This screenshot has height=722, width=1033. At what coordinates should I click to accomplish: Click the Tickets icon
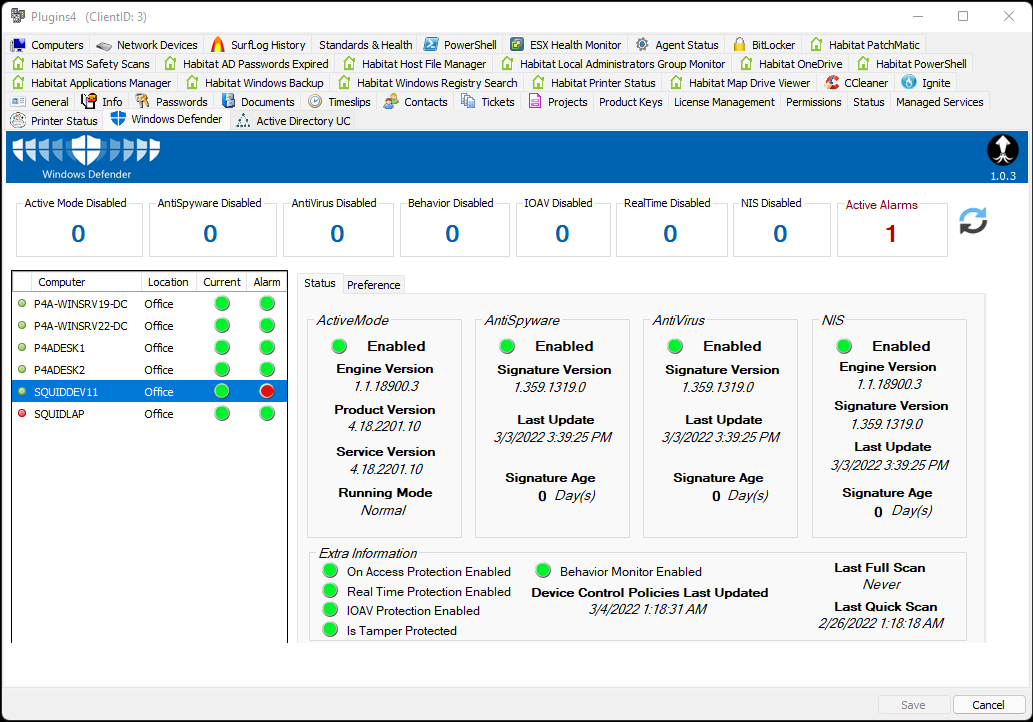tap(468, 101)
